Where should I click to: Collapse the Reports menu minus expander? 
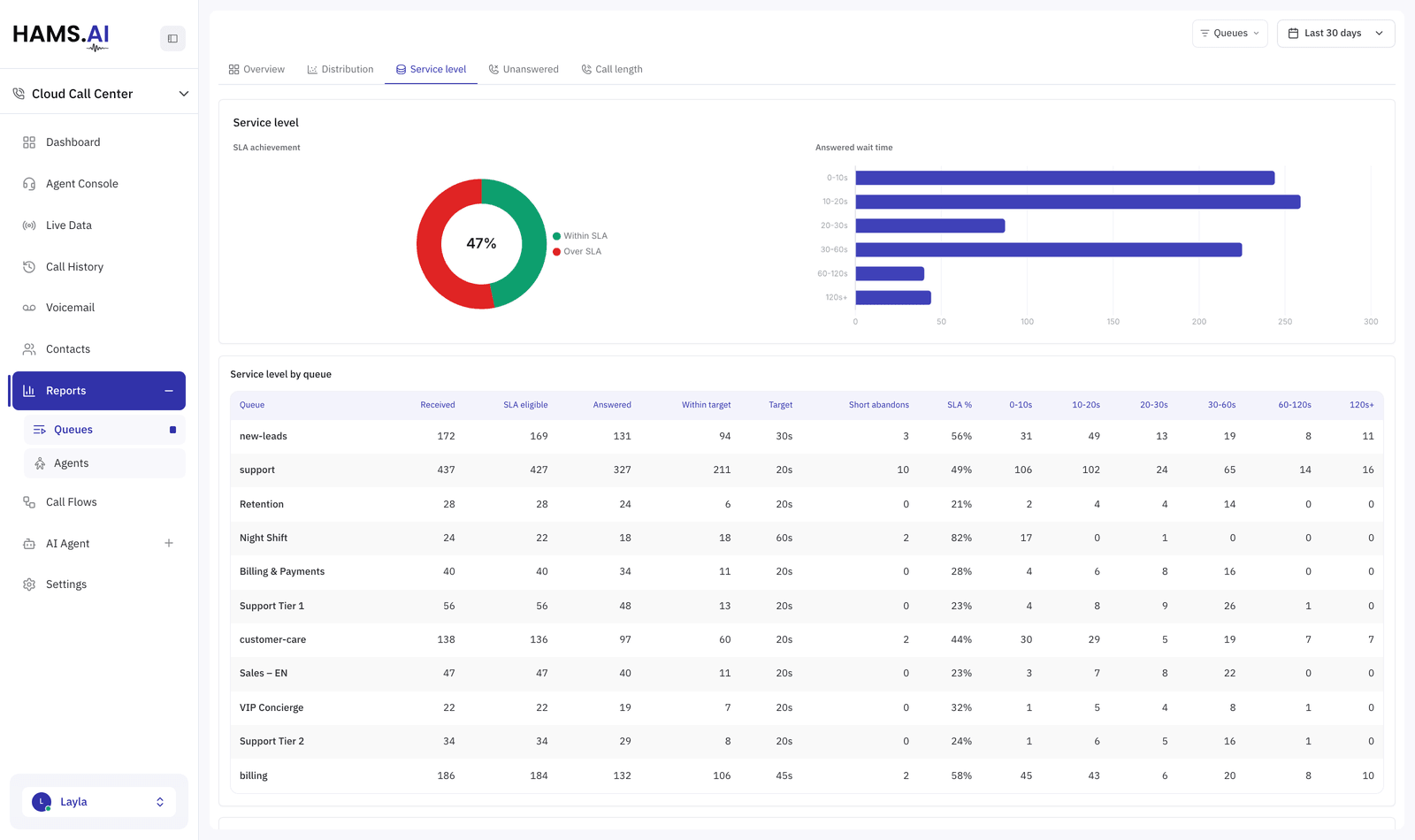[169, 391]
